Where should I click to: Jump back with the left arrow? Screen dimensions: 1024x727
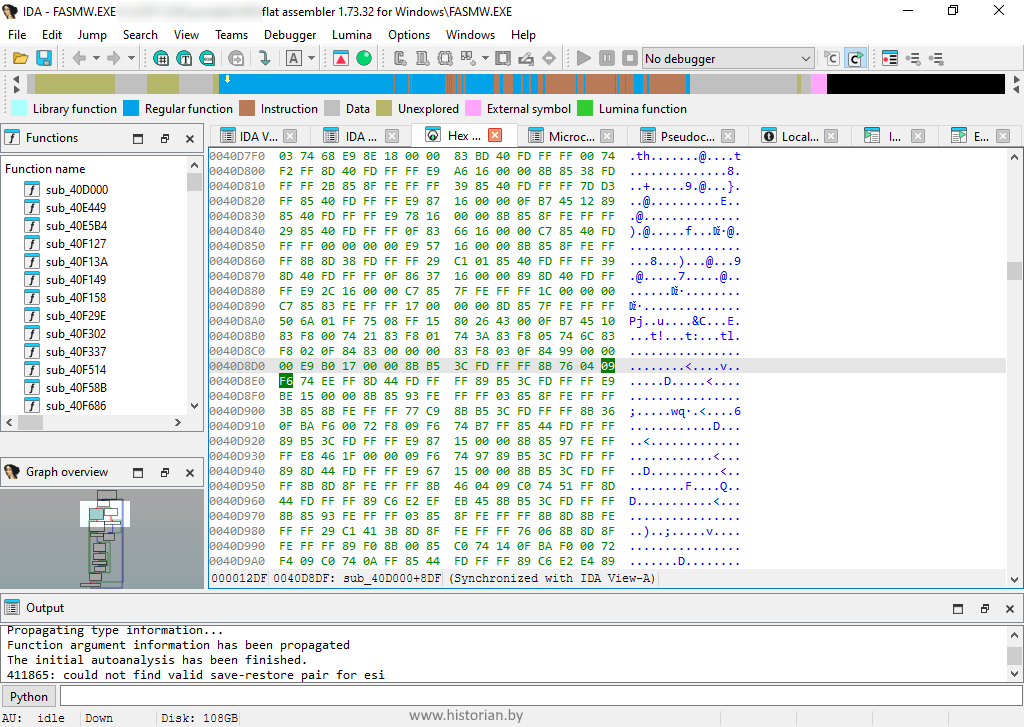pos(79,59)
